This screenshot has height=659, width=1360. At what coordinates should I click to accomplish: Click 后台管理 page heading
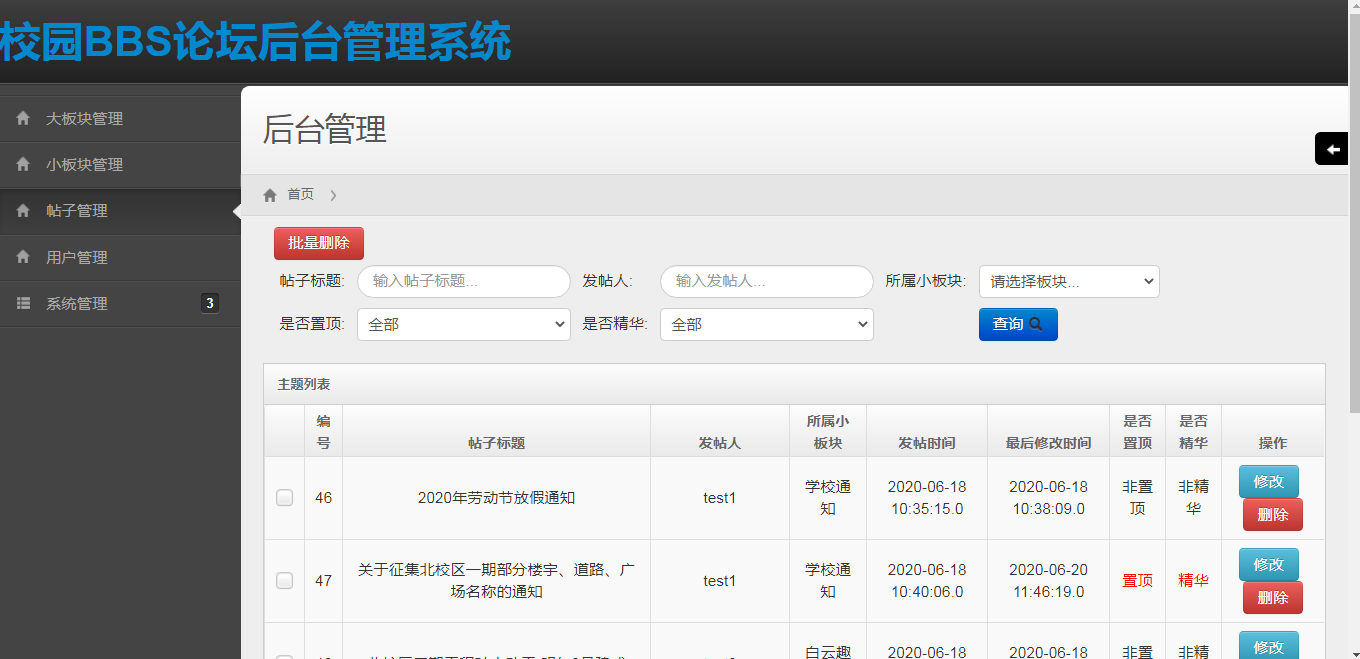click(x=324, y=130)
